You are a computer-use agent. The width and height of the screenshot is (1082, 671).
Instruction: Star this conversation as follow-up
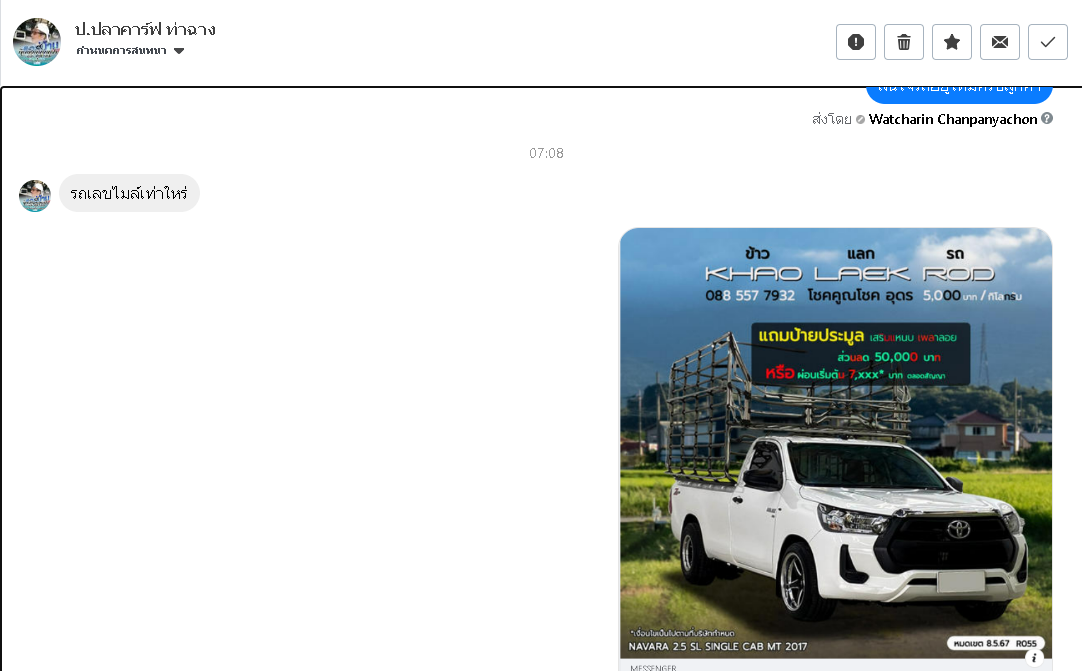pos(952,42)
